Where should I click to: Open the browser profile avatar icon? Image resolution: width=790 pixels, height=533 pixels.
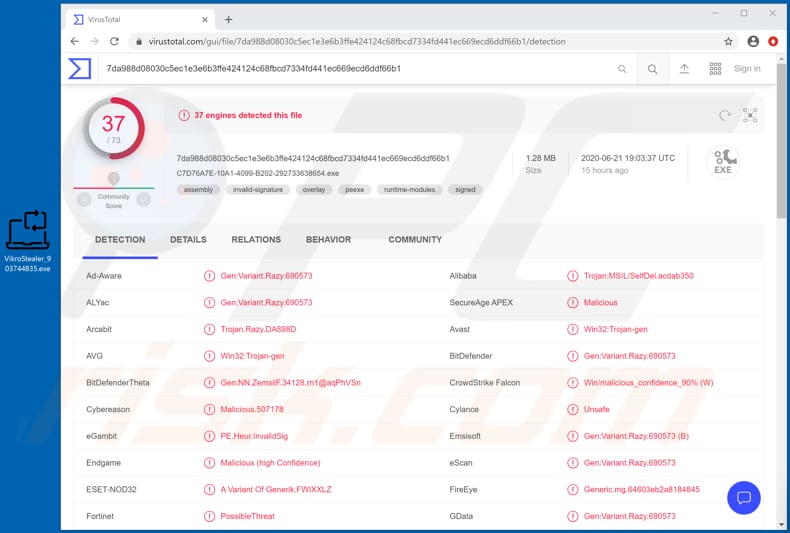[x=753, y=42]
